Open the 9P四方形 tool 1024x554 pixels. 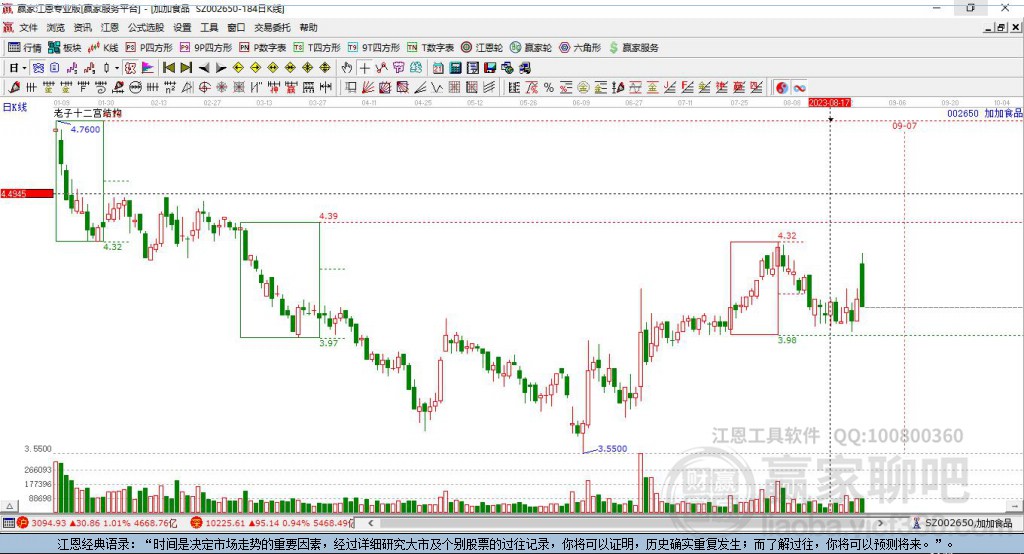point(206,48)
